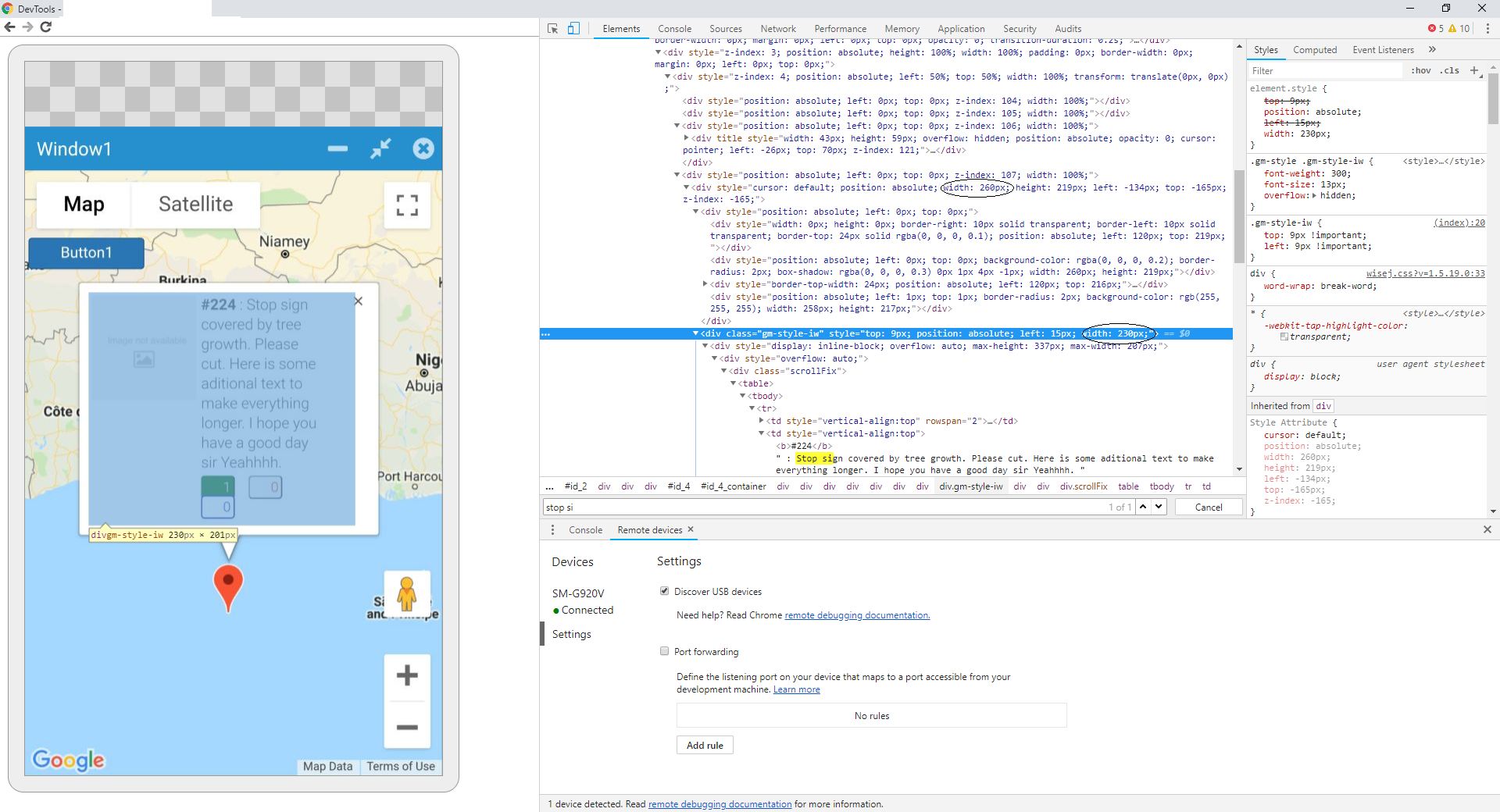Screen dimensions: 1500x812
Task: Click the Add rule button
Action: tap(705, 745)
